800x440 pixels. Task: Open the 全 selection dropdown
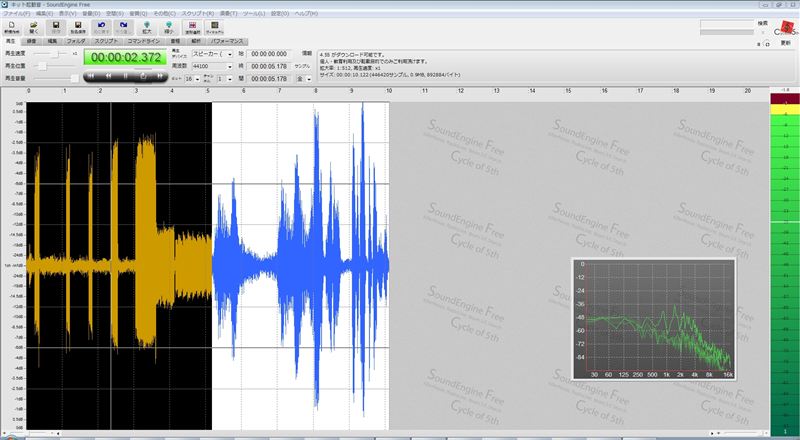pos(304,79)
